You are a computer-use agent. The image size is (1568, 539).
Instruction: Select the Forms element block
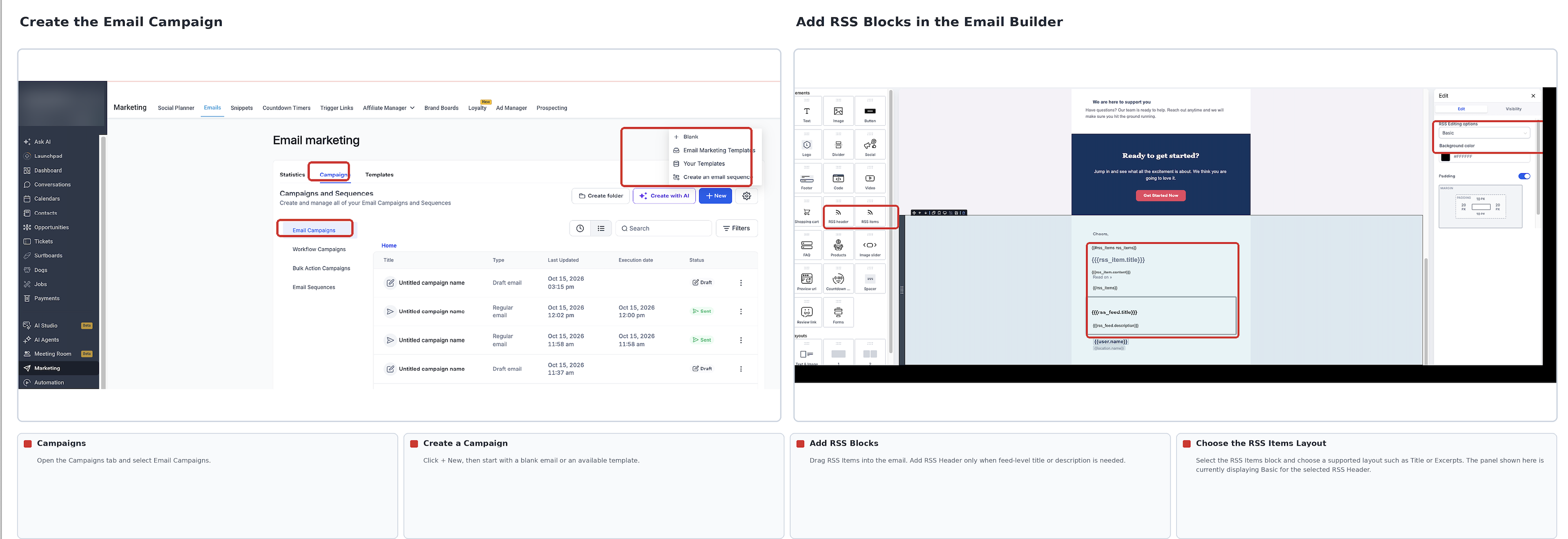tap(838, 312)
